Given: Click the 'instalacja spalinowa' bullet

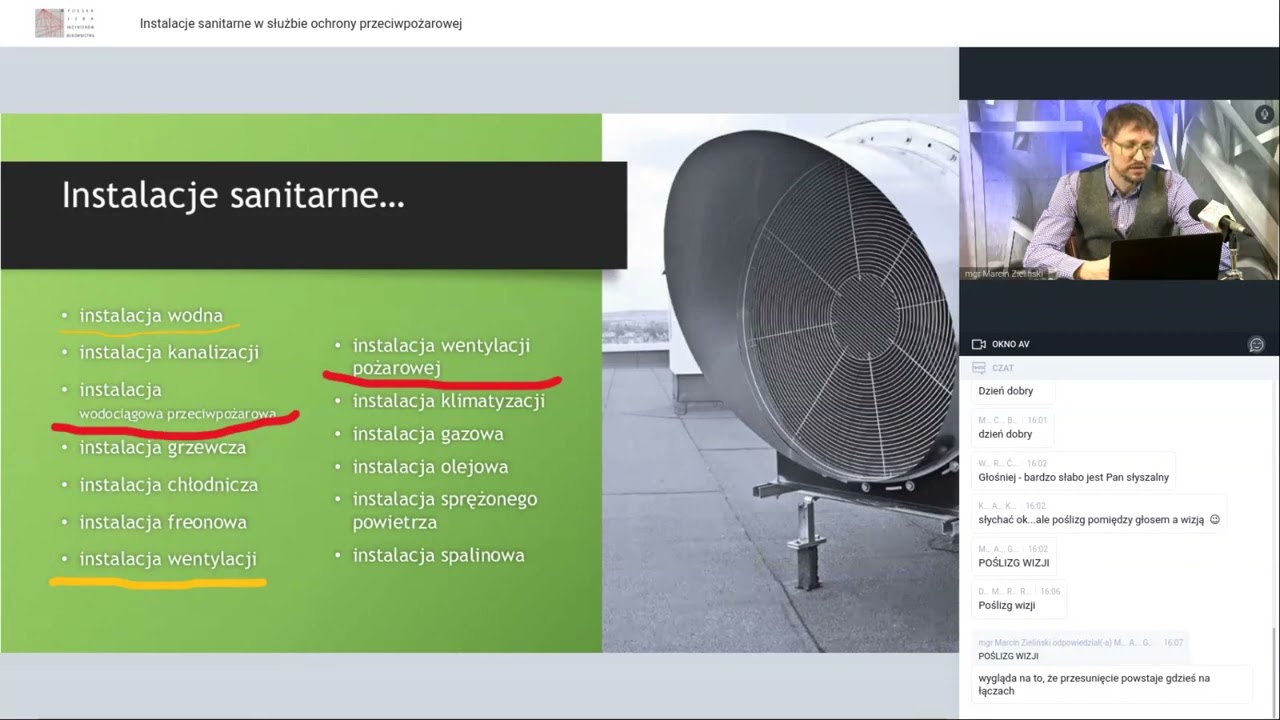Looking at the screenshot, I should pos(438,555).
